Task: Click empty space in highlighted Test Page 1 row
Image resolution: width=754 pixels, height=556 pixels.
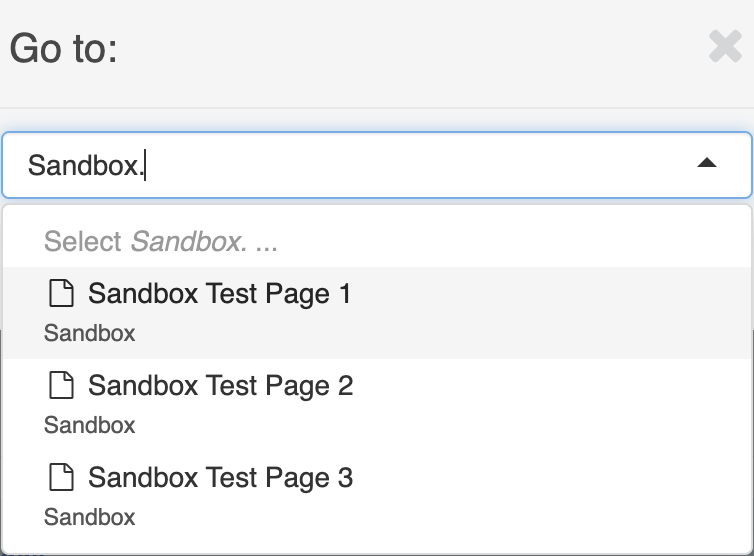Action: tap(550, 312)
